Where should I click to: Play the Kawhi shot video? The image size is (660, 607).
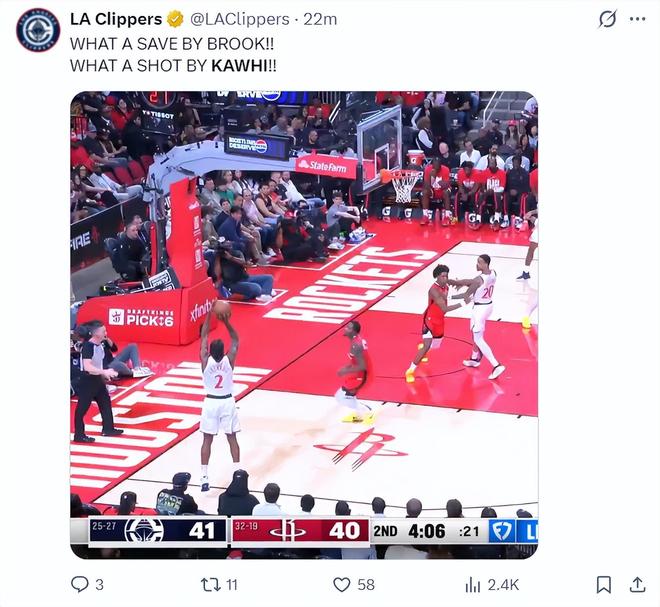pos(304,325)
